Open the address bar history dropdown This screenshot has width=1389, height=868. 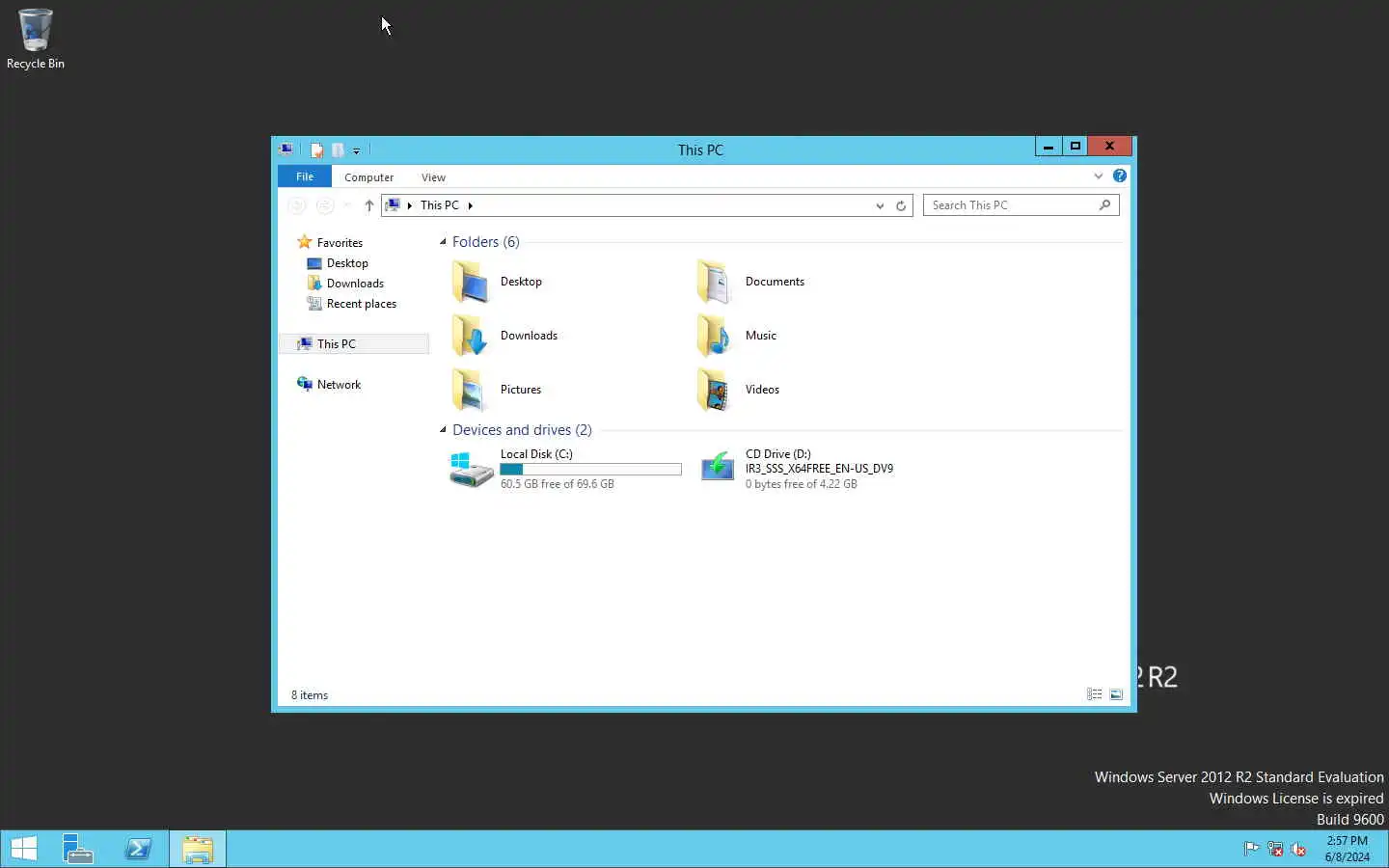point(880,205)
